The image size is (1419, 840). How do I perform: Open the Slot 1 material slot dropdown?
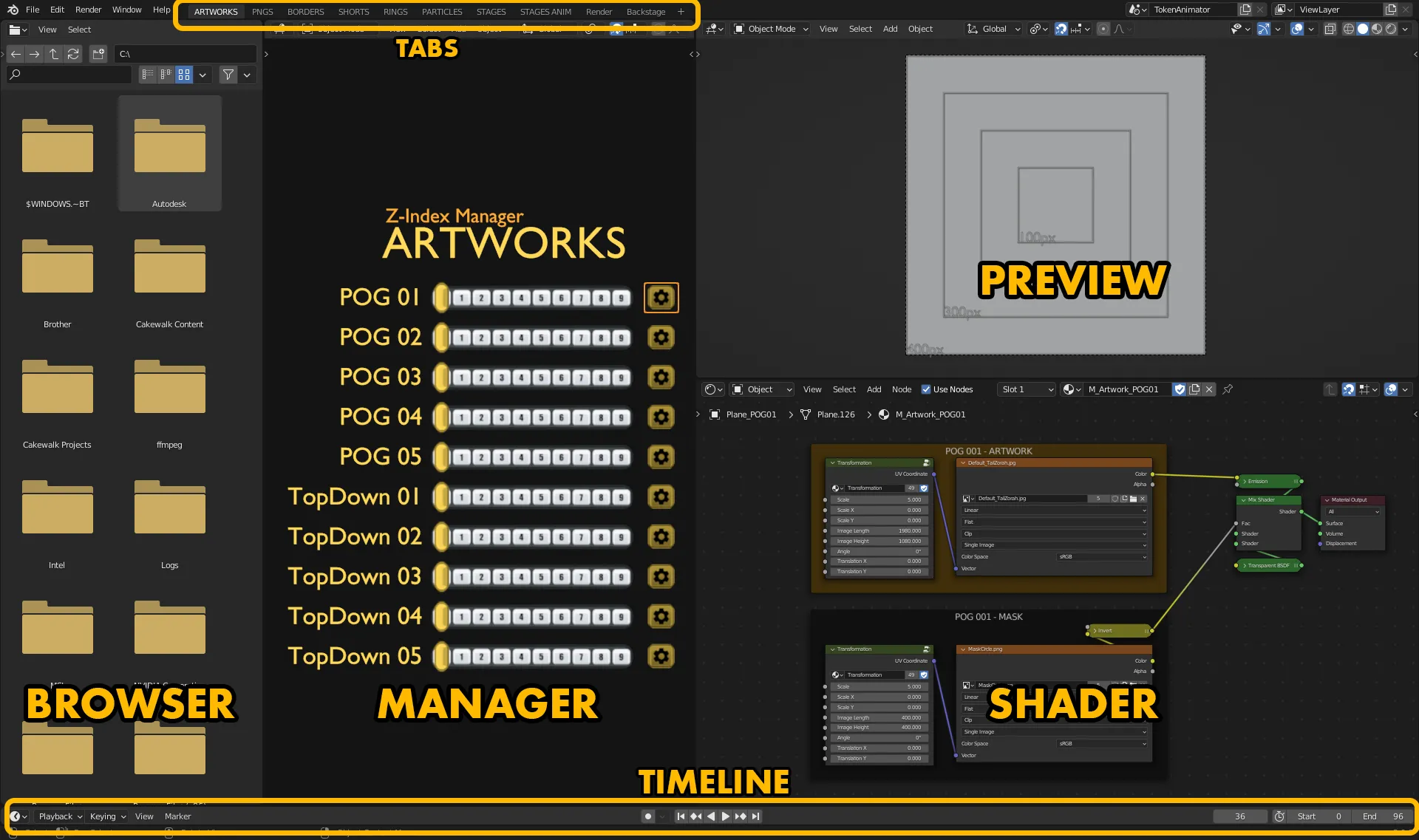coord(1027,389)
